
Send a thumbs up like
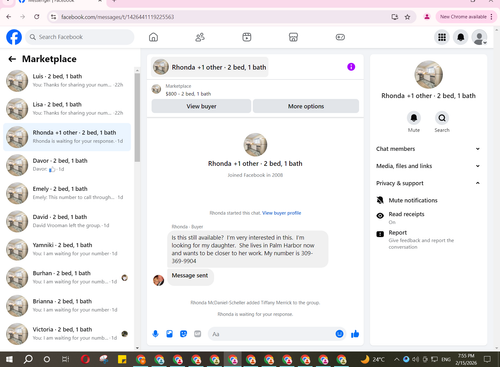[x=355, y=334]
